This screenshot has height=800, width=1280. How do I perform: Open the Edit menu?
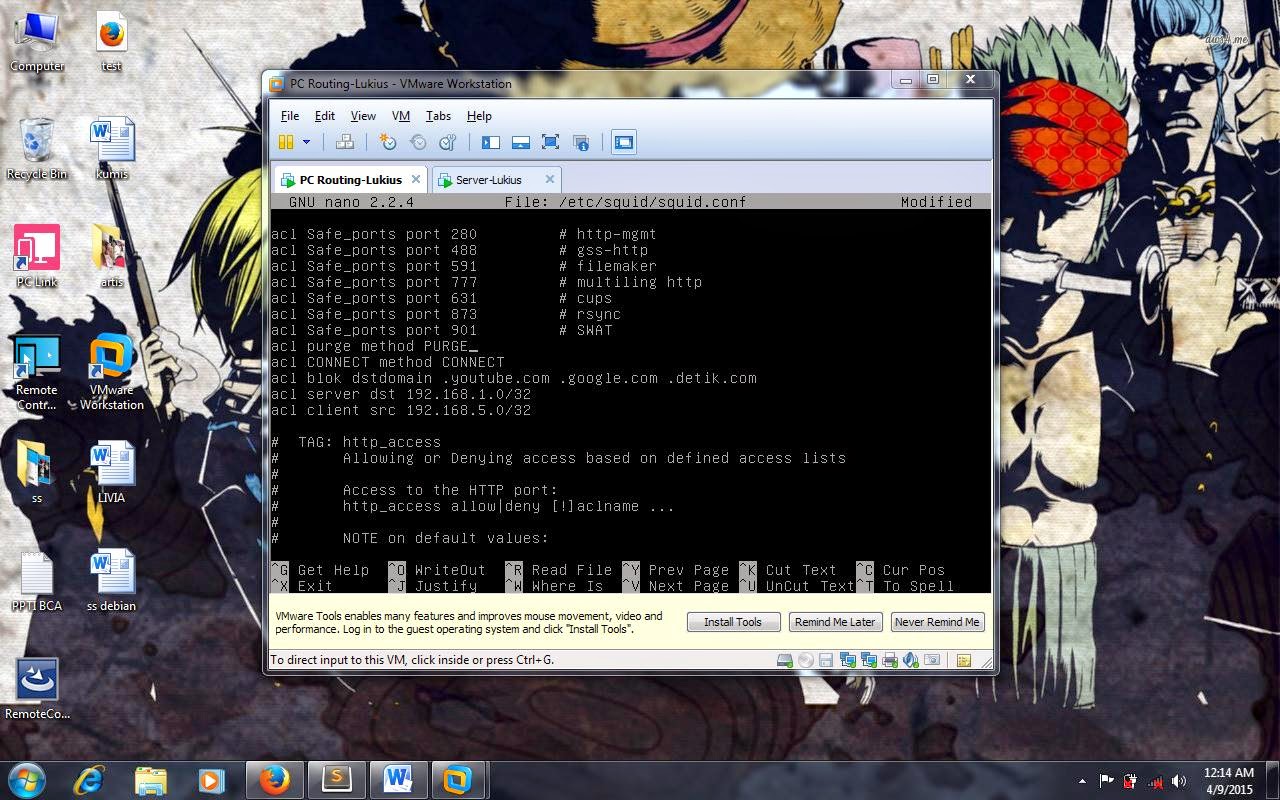point(325,116)
